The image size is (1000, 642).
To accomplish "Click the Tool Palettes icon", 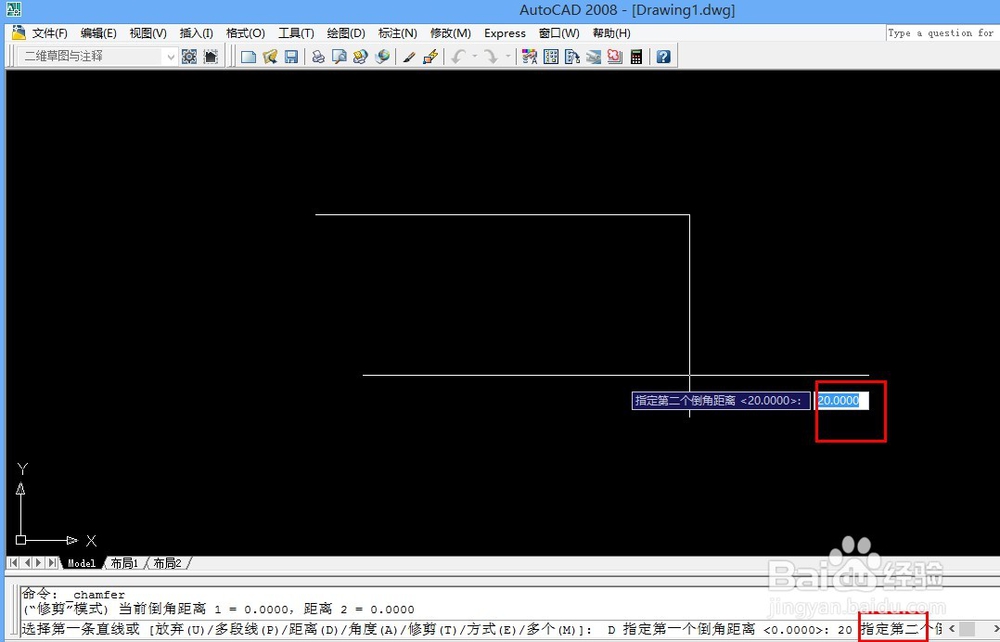I will pyautogui.click(x=572, y=57).
